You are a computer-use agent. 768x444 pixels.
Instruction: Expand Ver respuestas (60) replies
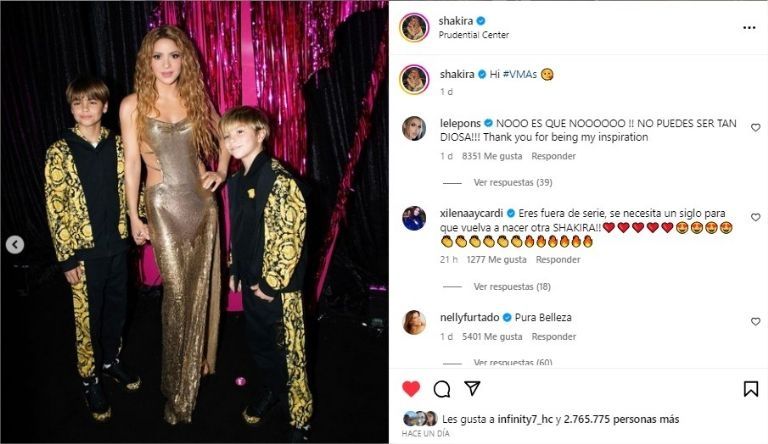pyautogui.click(x=512, y=363)
